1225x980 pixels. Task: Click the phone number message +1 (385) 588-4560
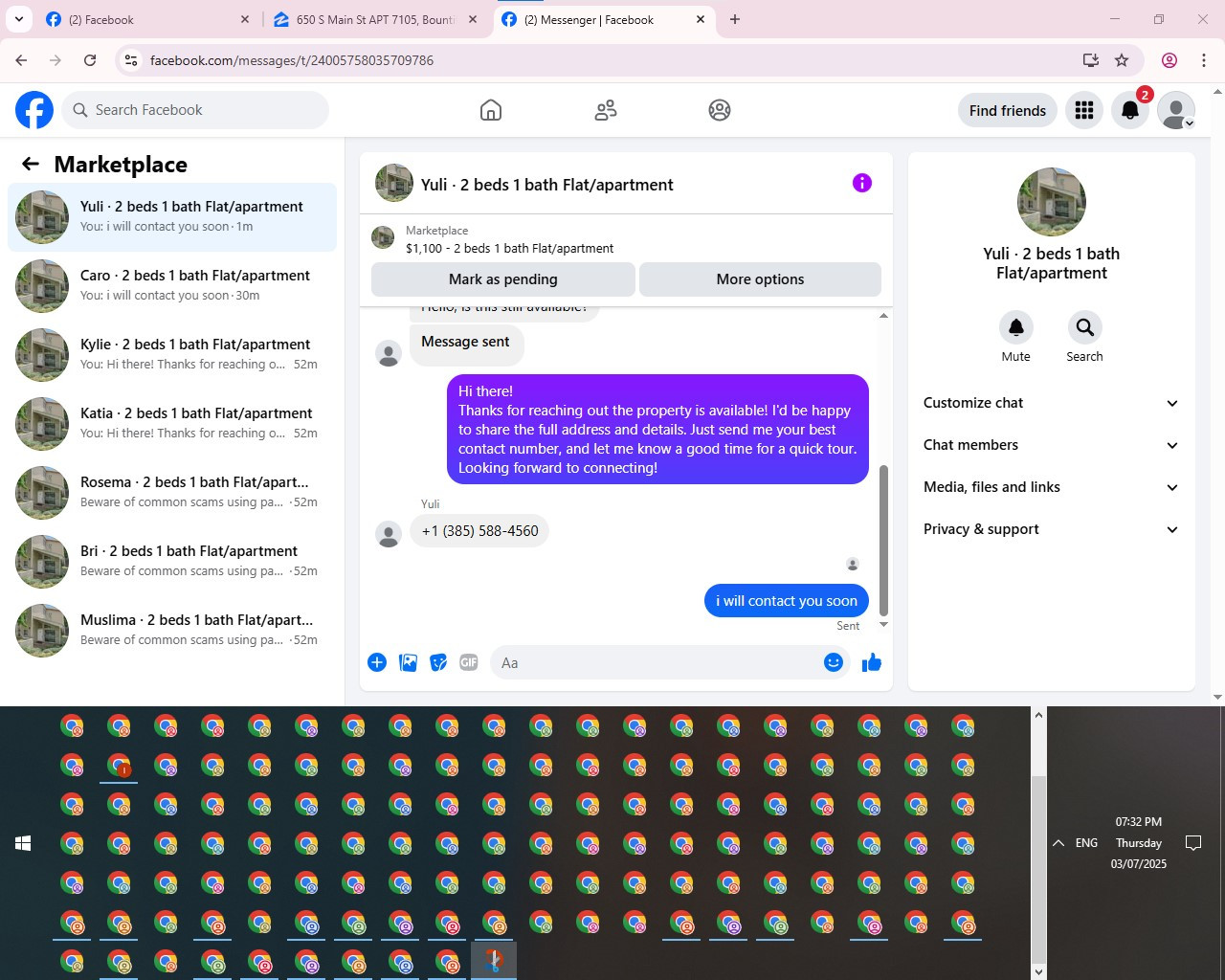(x=479, y=531)
